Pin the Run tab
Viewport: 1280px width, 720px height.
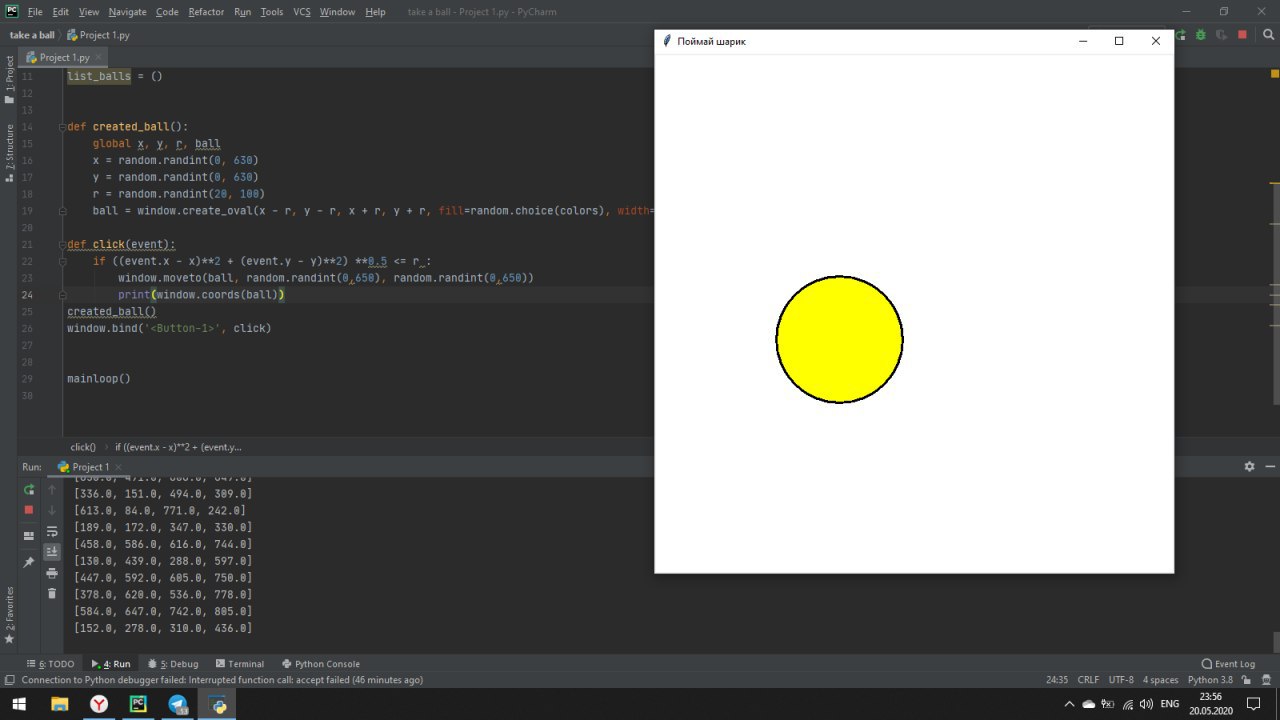[29, 563]
